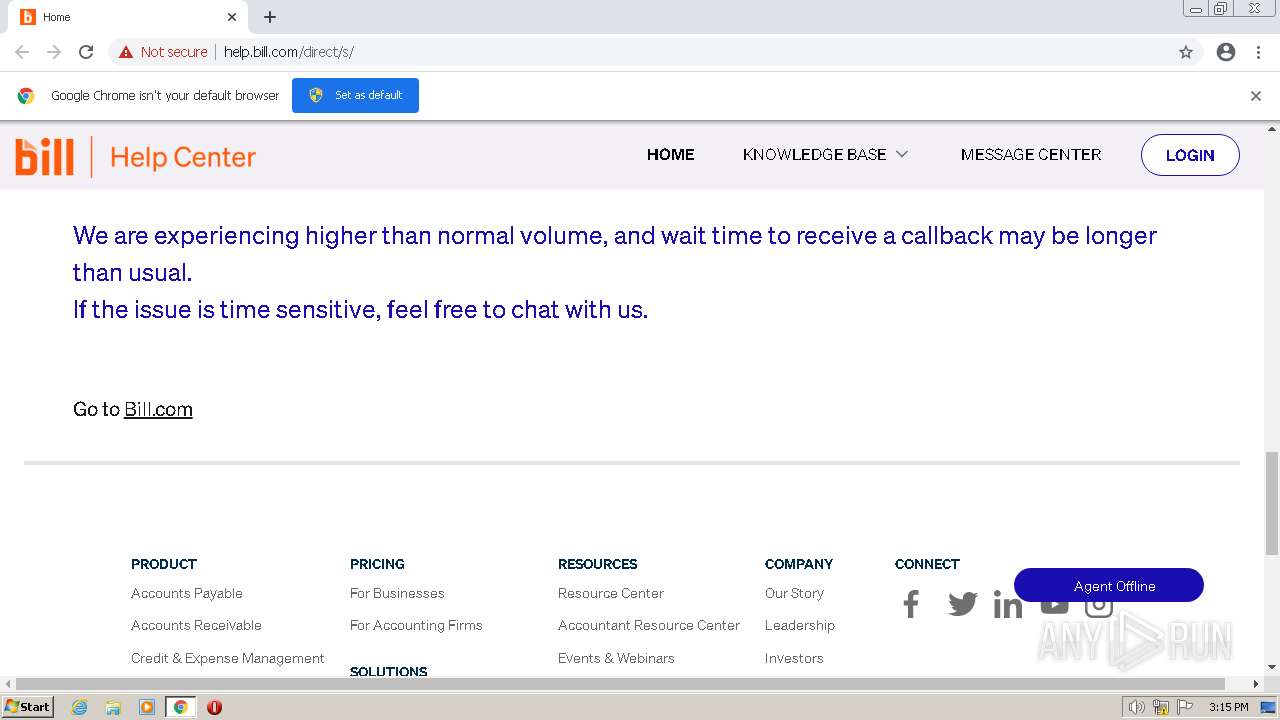The width and height of the screenshot is (1280, 720).
Task: Open Our Story link
Action: point(794,593)
